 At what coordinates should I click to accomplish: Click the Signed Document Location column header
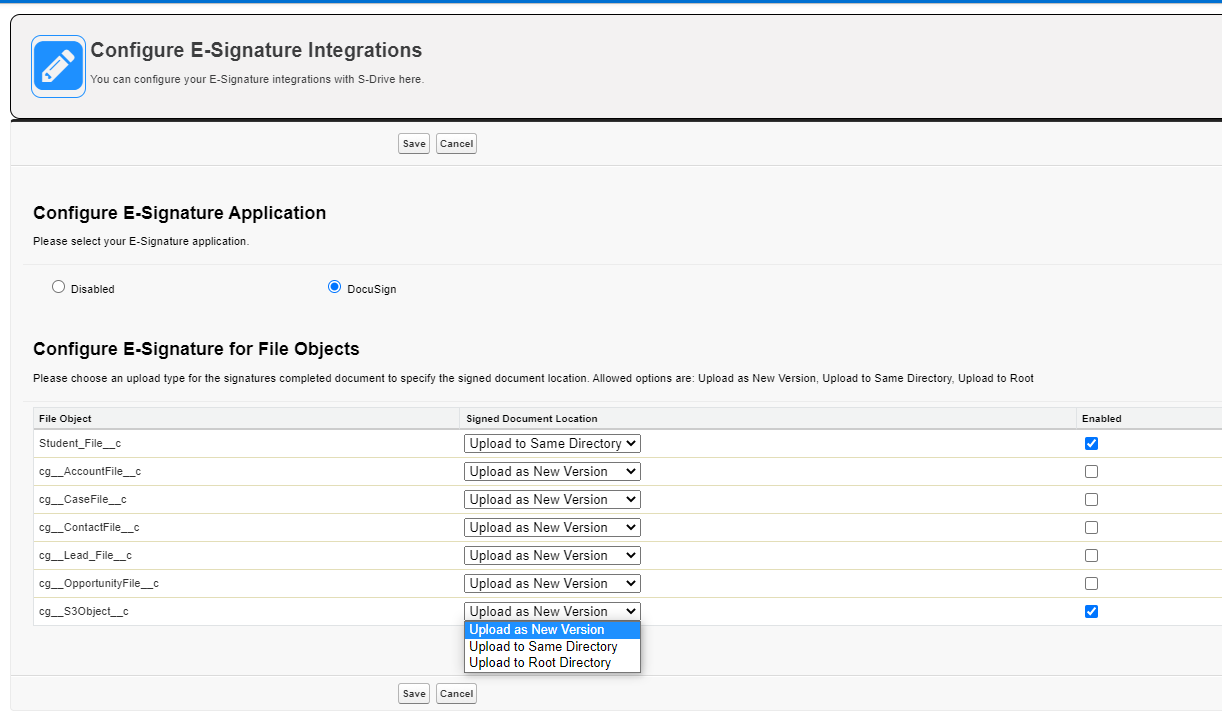532,418
